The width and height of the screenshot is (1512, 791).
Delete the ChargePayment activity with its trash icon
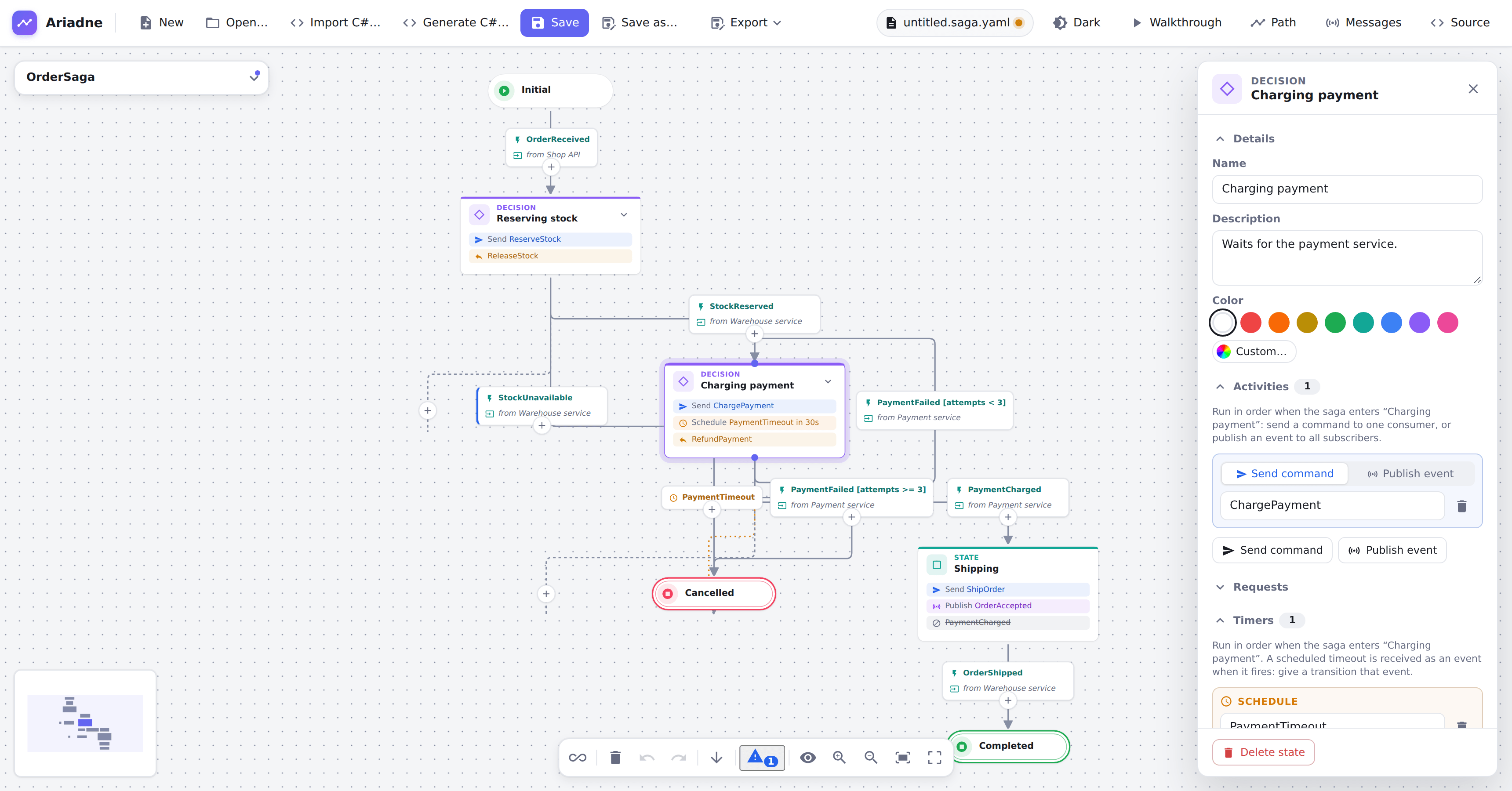coord(1461,506)
